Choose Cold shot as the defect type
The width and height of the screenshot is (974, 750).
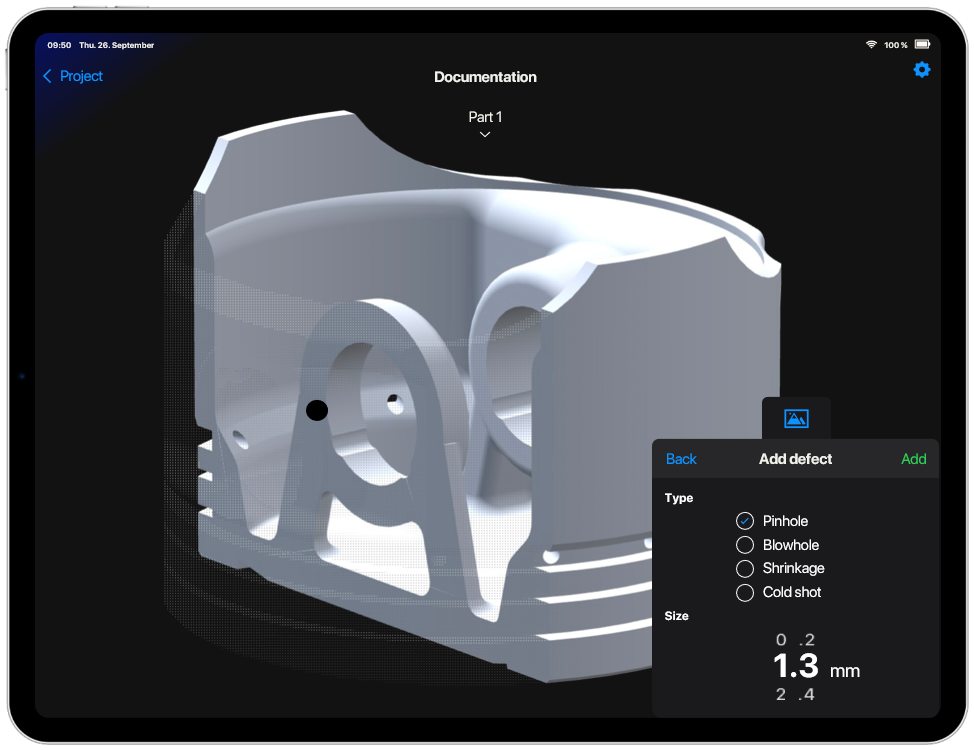tap(745, 592)
